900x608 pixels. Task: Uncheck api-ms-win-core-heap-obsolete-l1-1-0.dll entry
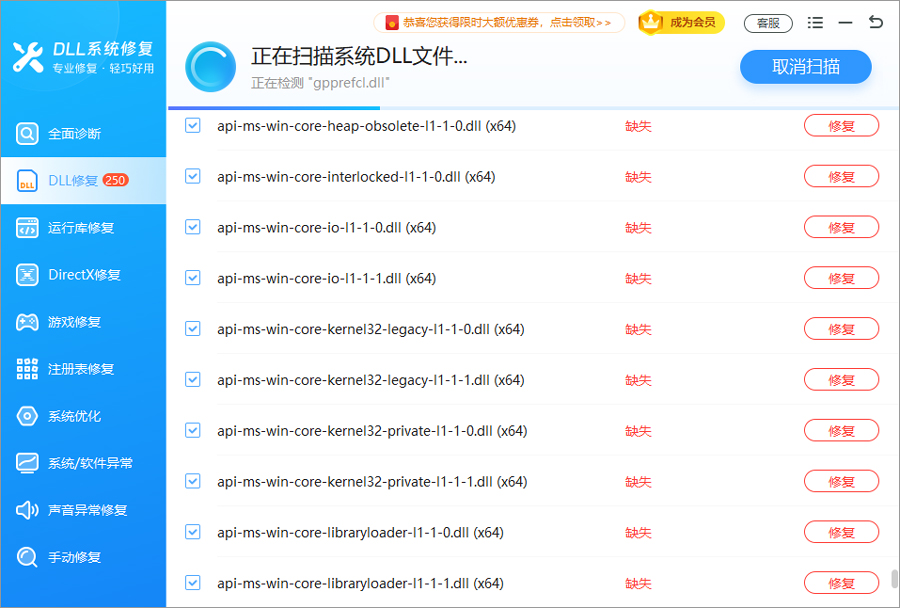coord(192,125)
